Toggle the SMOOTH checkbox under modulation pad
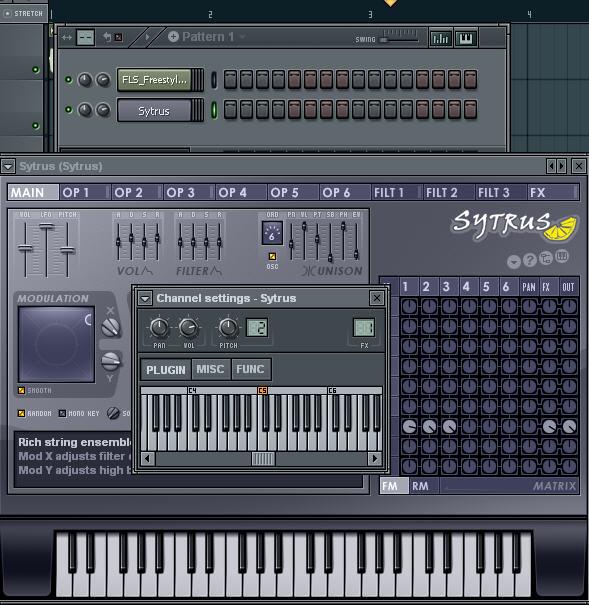 22,391
